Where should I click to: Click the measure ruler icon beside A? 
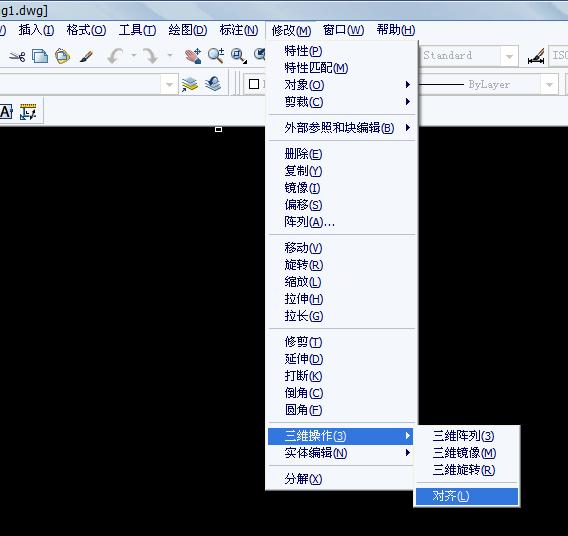click(x=28, y=112)
